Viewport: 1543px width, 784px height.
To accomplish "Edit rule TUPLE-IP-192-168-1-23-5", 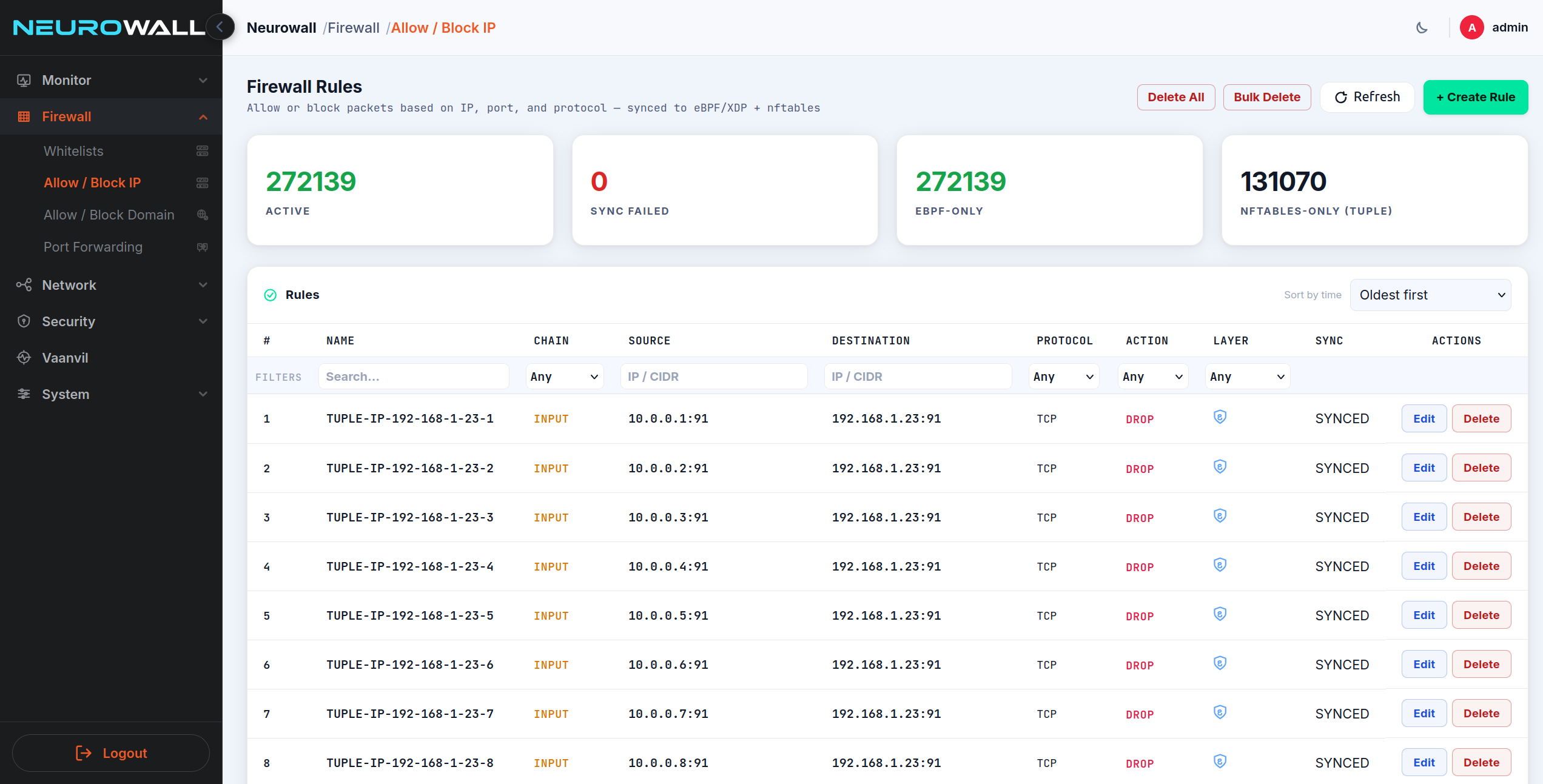I will tap(1424, 615).
